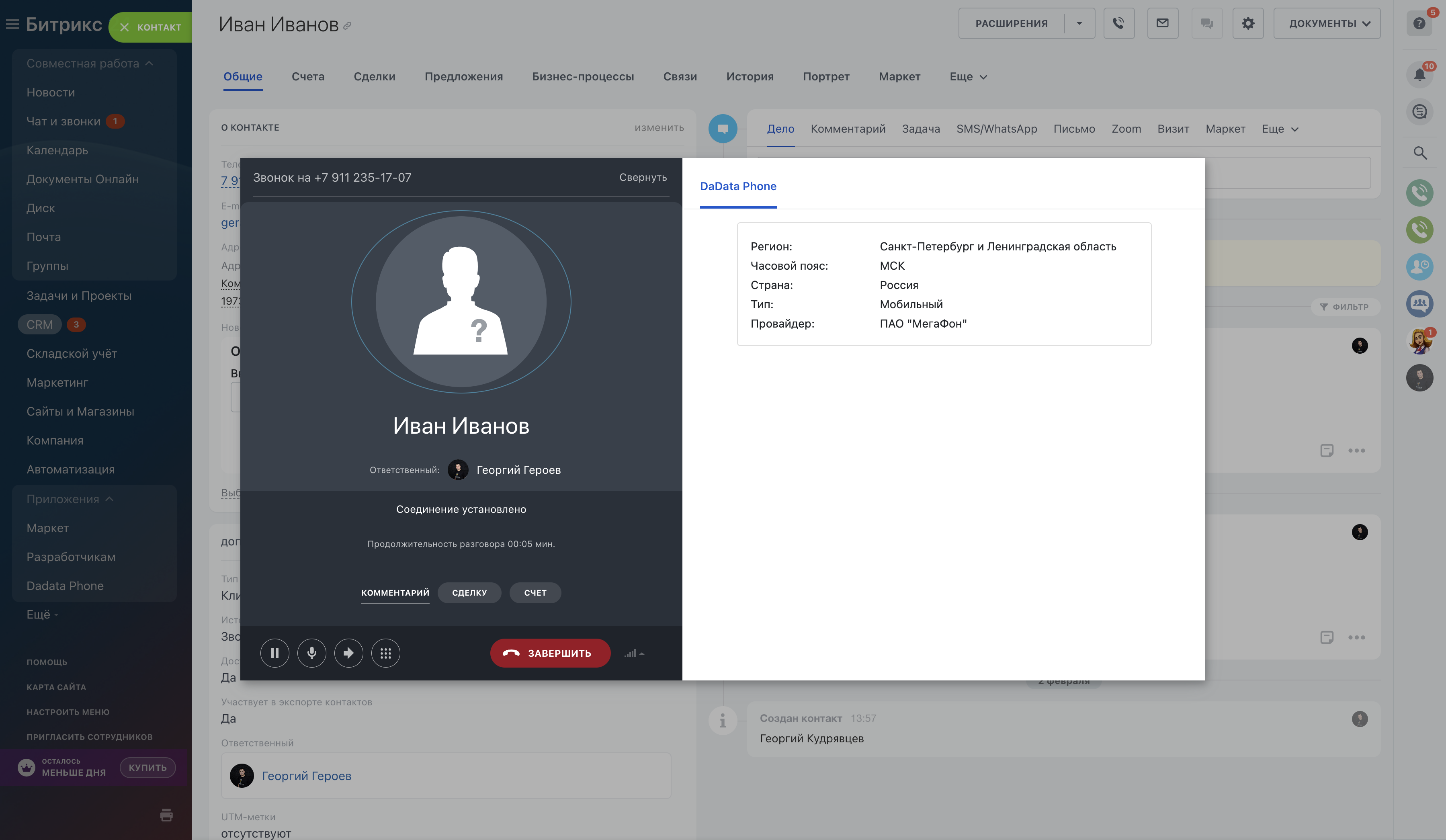1446x840 pixels.
Task: Click Свернуть to minimize call window
Action: 643,177
